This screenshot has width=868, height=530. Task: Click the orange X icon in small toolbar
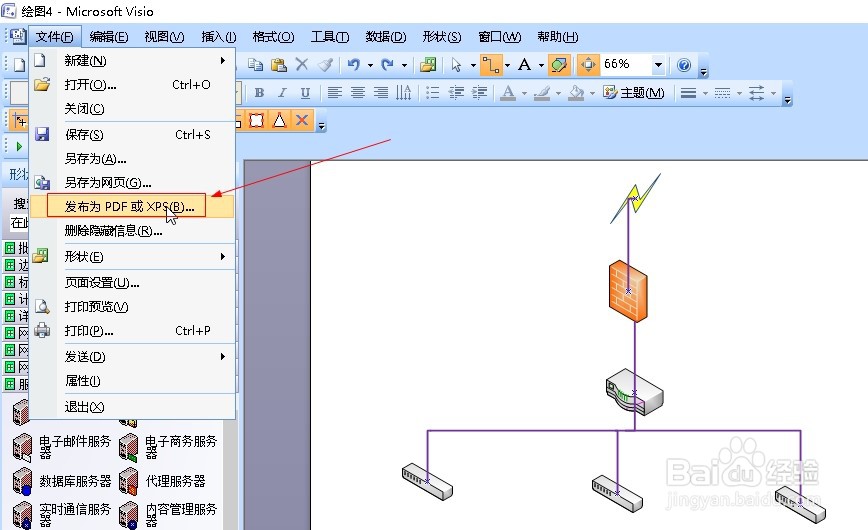302,120
